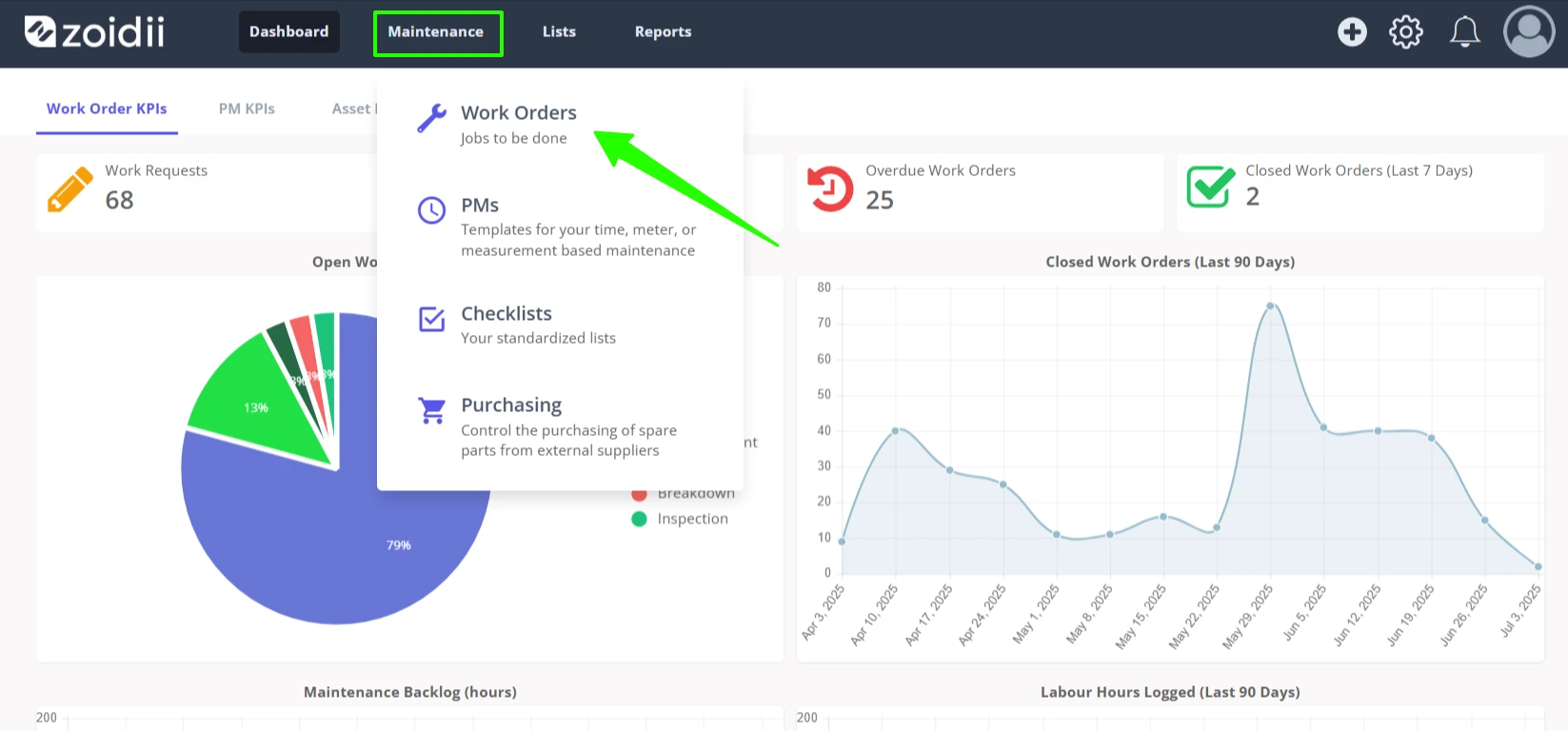
Task: Click the Jul 3, 2025 data point
Action: coord(1538,566)
